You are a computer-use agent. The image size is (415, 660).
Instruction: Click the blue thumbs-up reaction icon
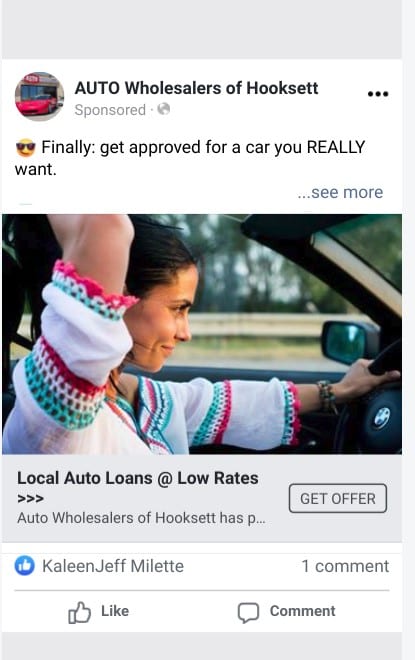25,566
